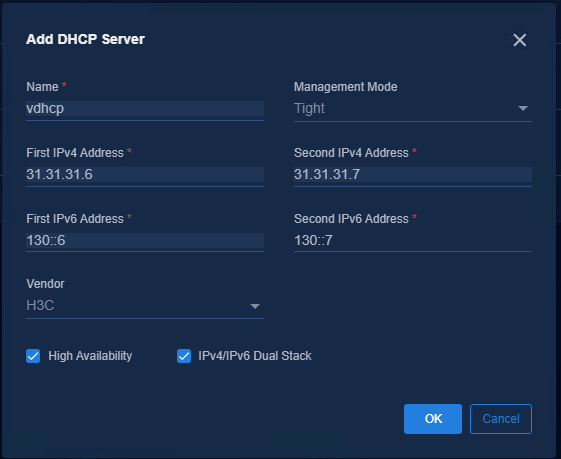Click the Vendor dropdown arrow icon

(255, 306)
